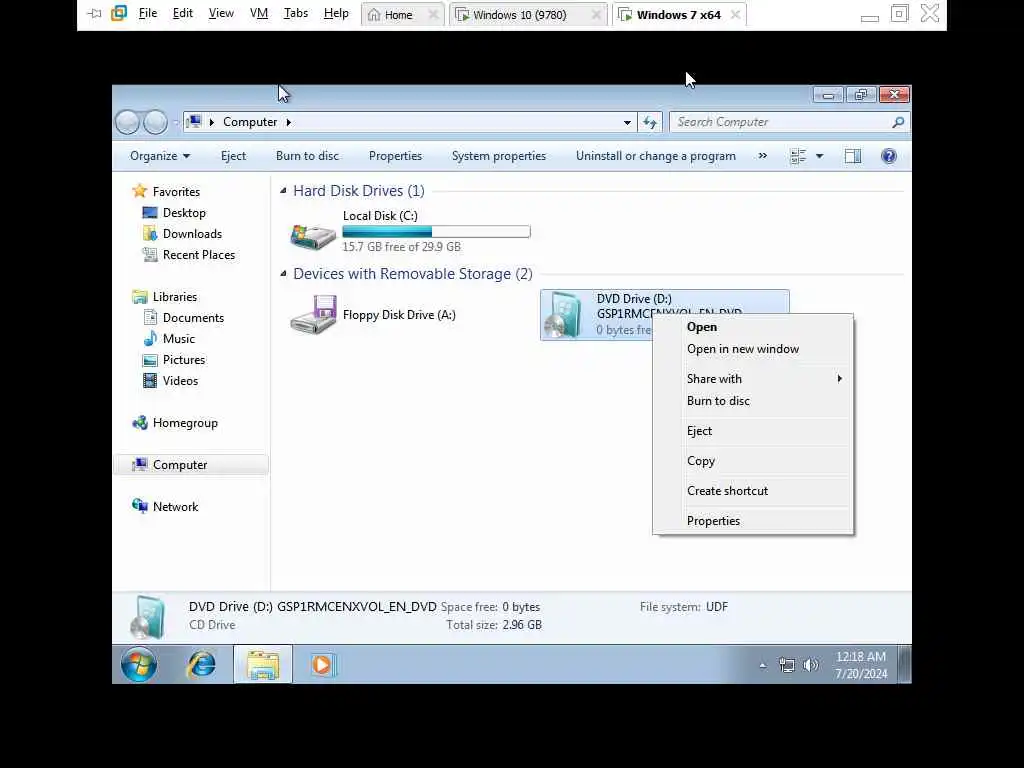The width and height of the screenshot is (1024, 768).
Task: Show hidden tray icons arrow
Action: [763, 665]
